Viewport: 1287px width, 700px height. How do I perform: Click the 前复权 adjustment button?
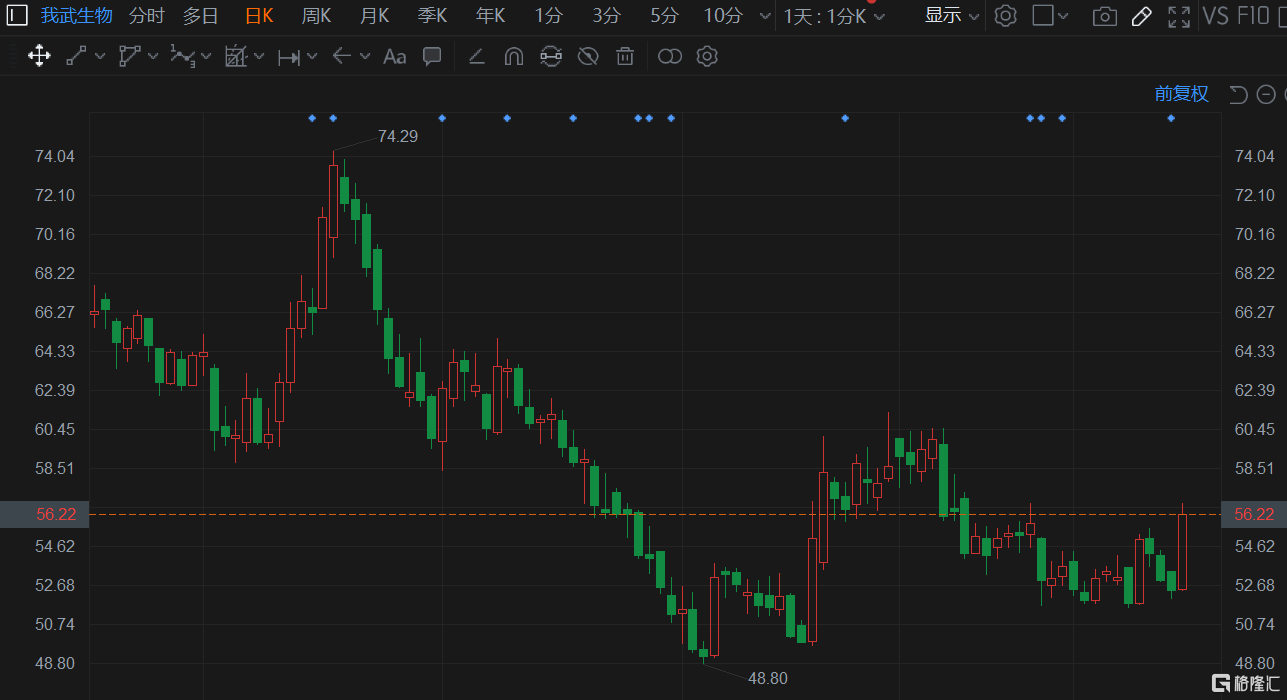pos(1182,94)
